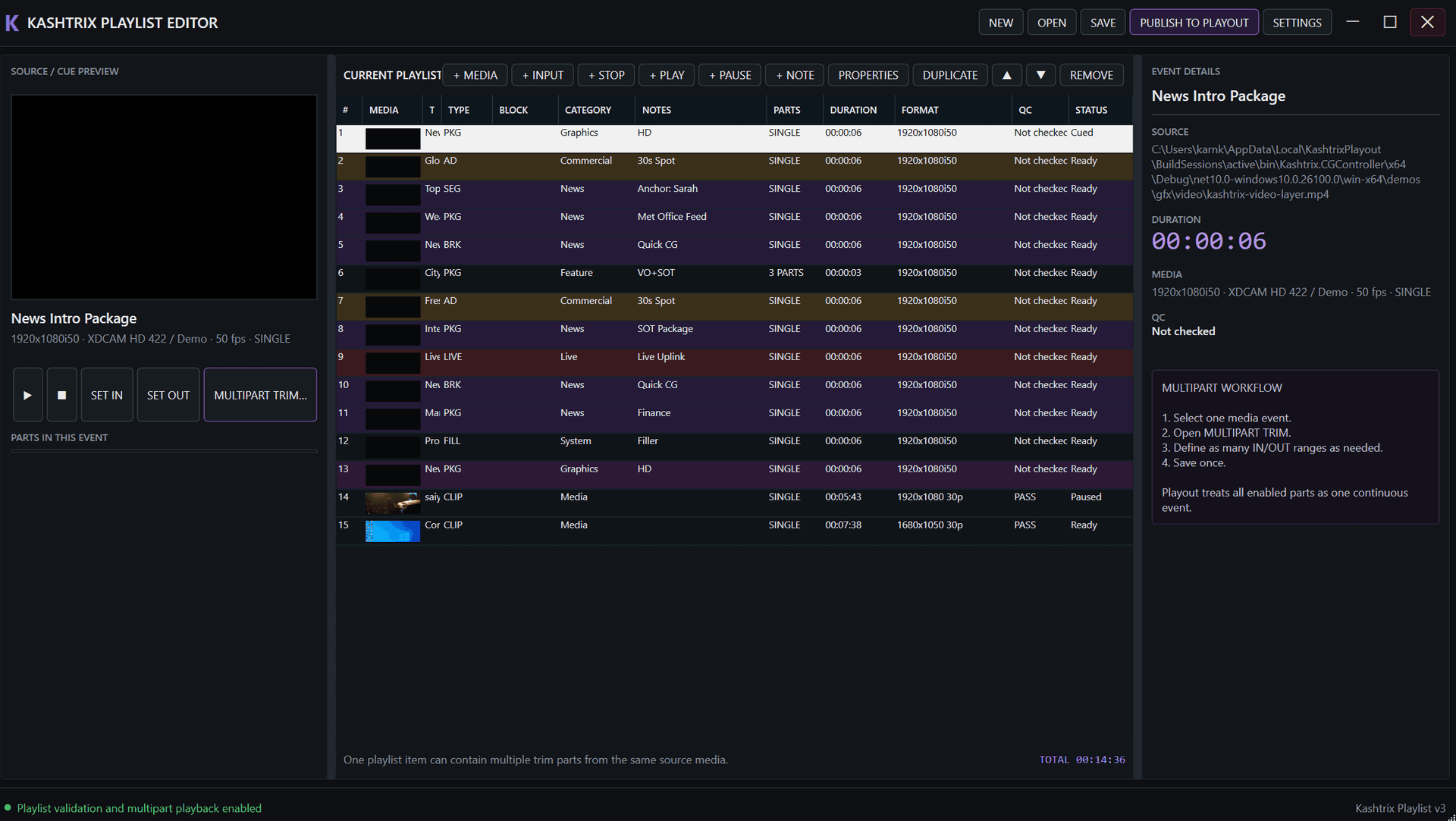Select the Live Uplink row

tap(734, 363)
